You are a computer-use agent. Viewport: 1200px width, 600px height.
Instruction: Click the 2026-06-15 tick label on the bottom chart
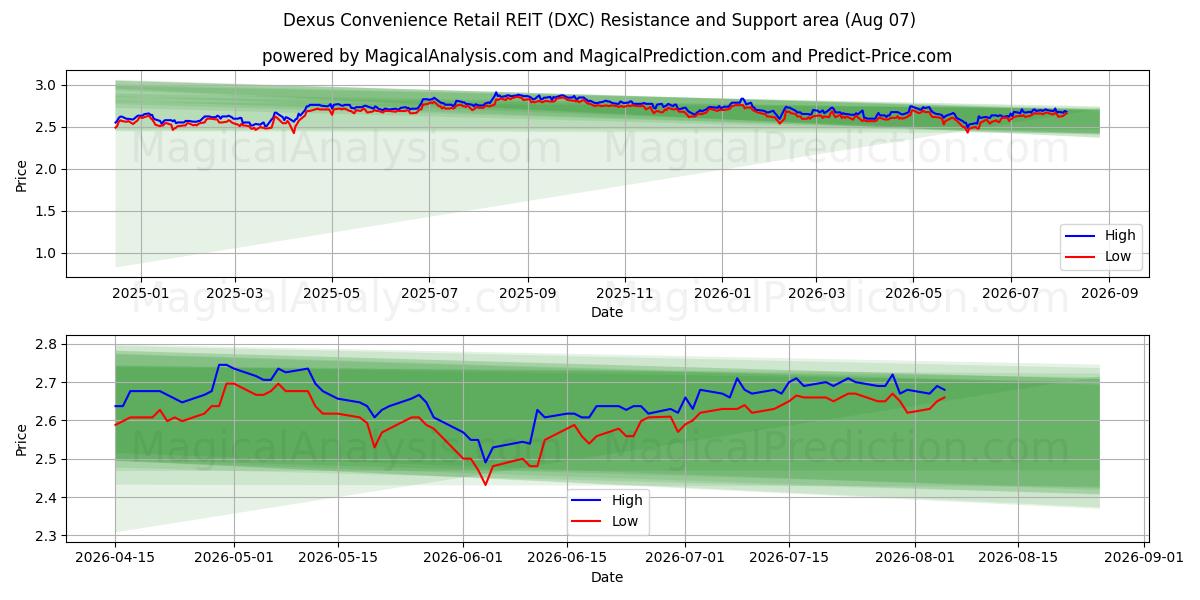point(567,558)
